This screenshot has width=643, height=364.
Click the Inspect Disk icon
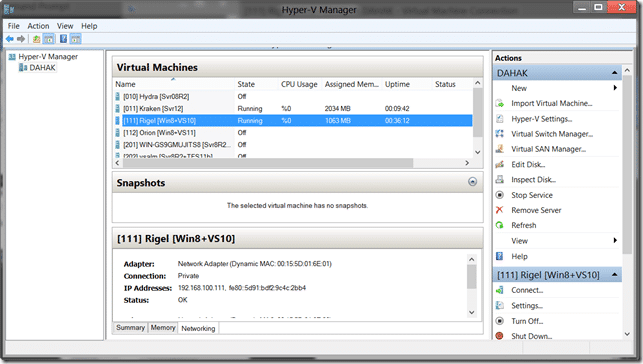click(499, 180)
